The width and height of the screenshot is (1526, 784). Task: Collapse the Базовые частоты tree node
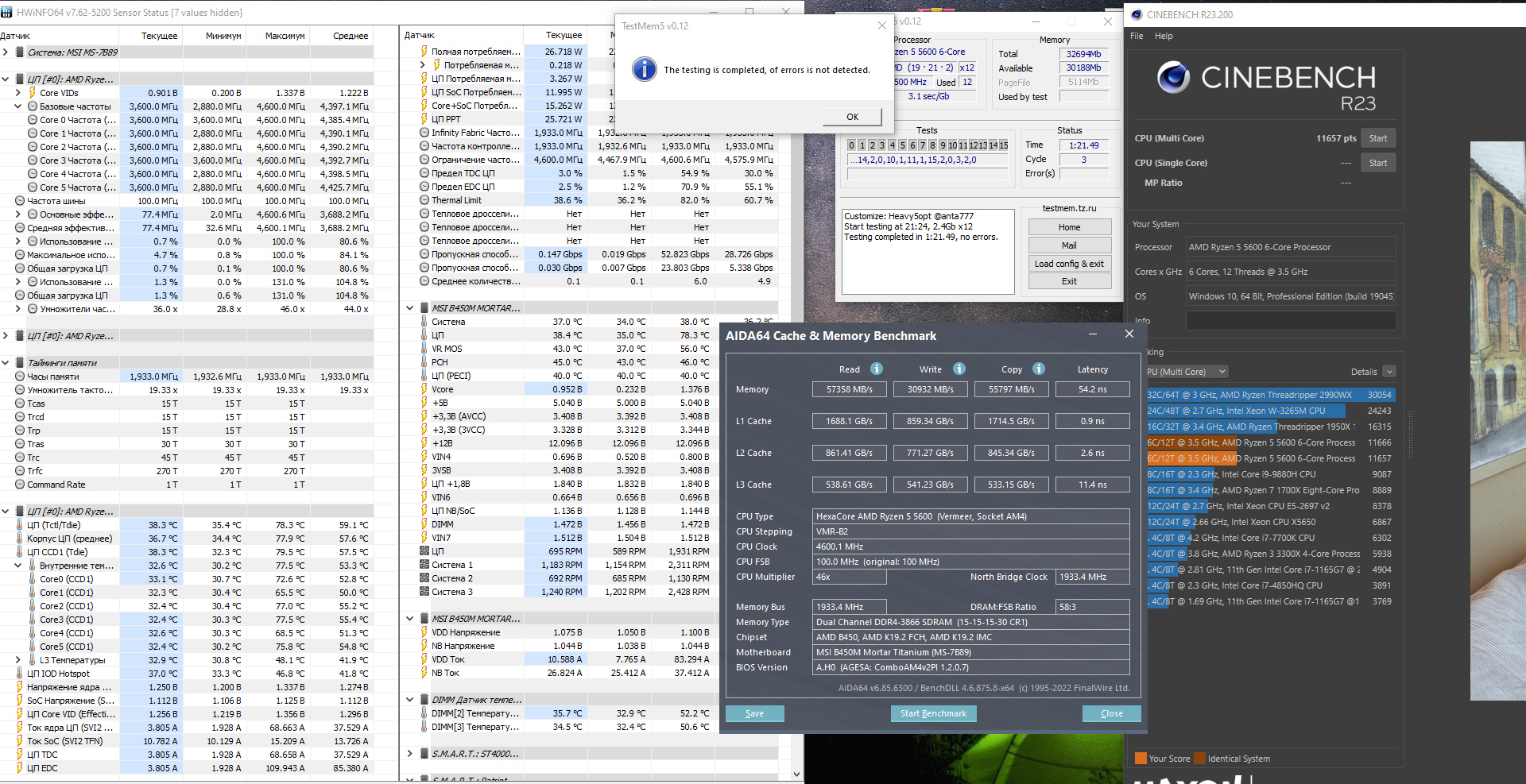17,106
